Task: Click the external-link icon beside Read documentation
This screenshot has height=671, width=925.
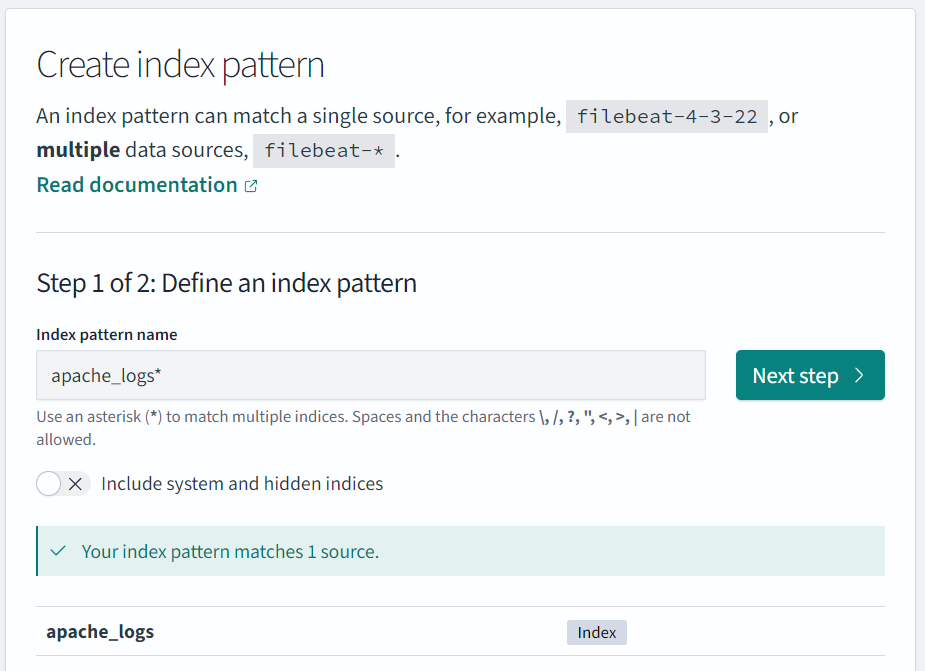Action: click(x=251, y=184)
